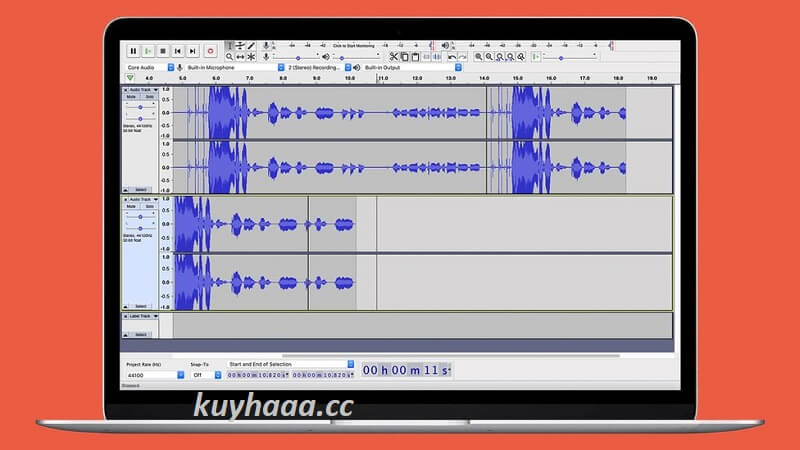Click the 7.0 mark on the timeline ruler
The image size is (800, 450).
(249, 79)
